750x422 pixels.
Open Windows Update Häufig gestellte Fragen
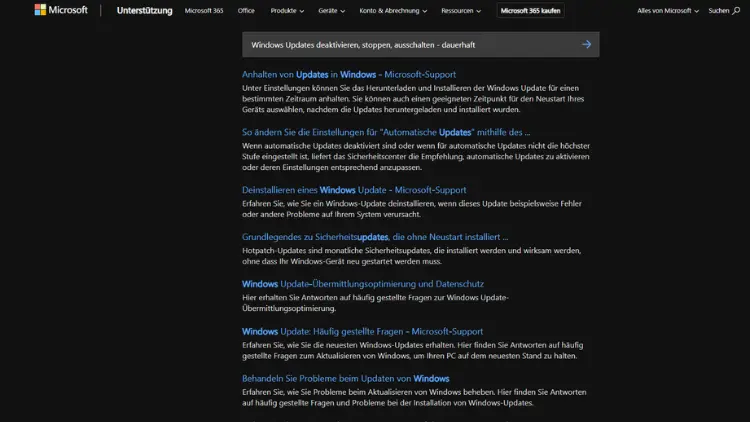[x=363, y=331]
